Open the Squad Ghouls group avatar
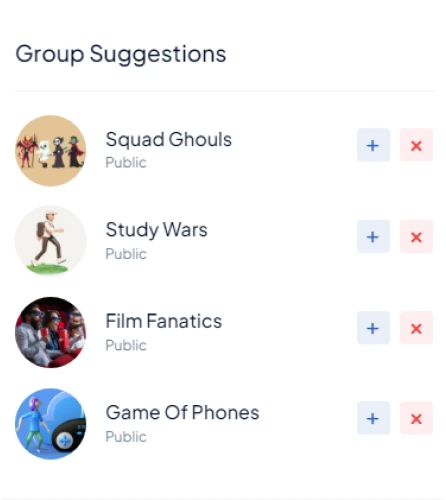This screenshot has height=500, width=446. 51,151
